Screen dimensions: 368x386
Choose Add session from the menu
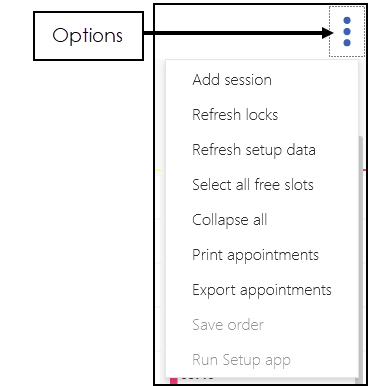pos(232,80)
